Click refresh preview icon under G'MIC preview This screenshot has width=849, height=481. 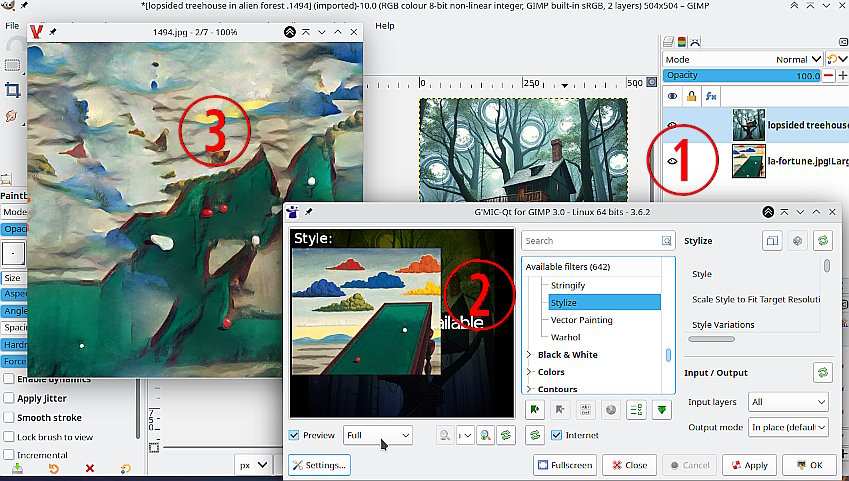pos(506,435)
